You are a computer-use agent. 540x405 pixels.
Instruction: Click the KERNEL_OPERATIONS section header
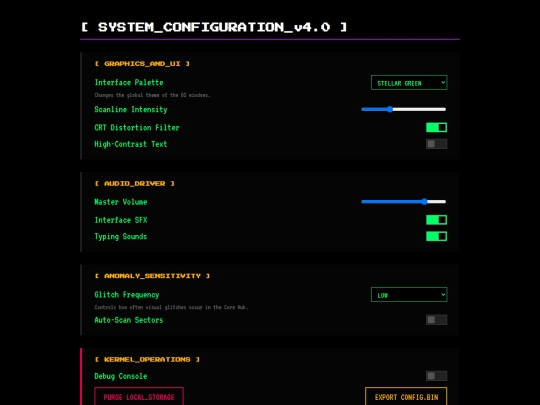pyautogui.click(x=147, y=360)
